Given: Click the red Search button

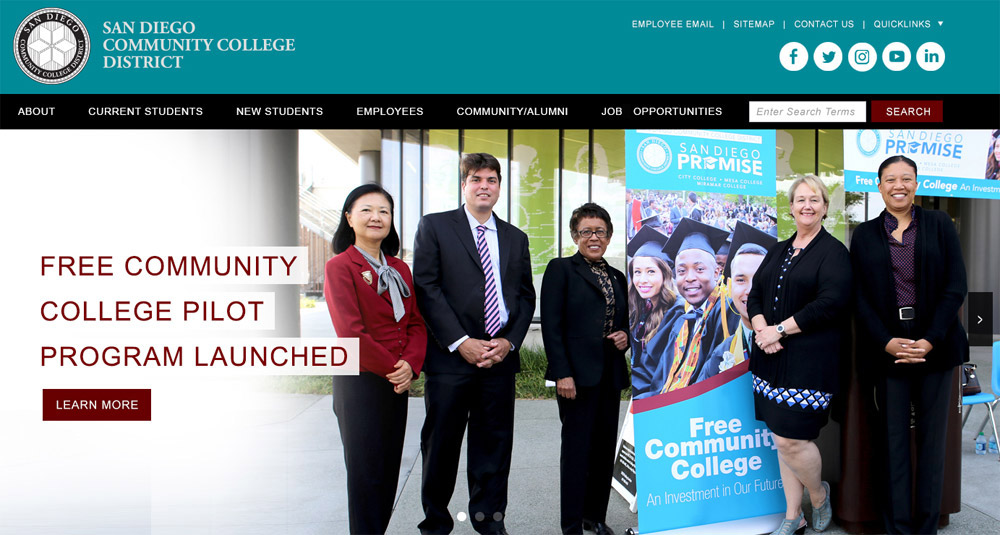Looking at the screenshot, I should click(907, 112).
